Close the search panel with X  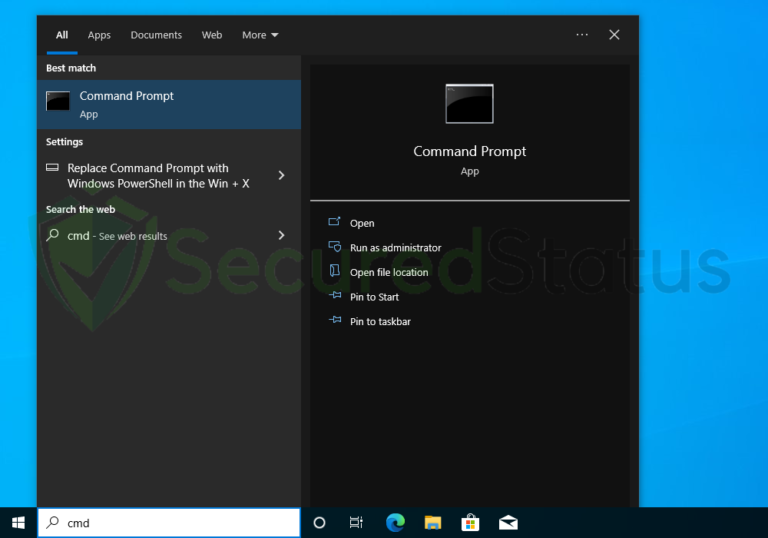point(614,35)
